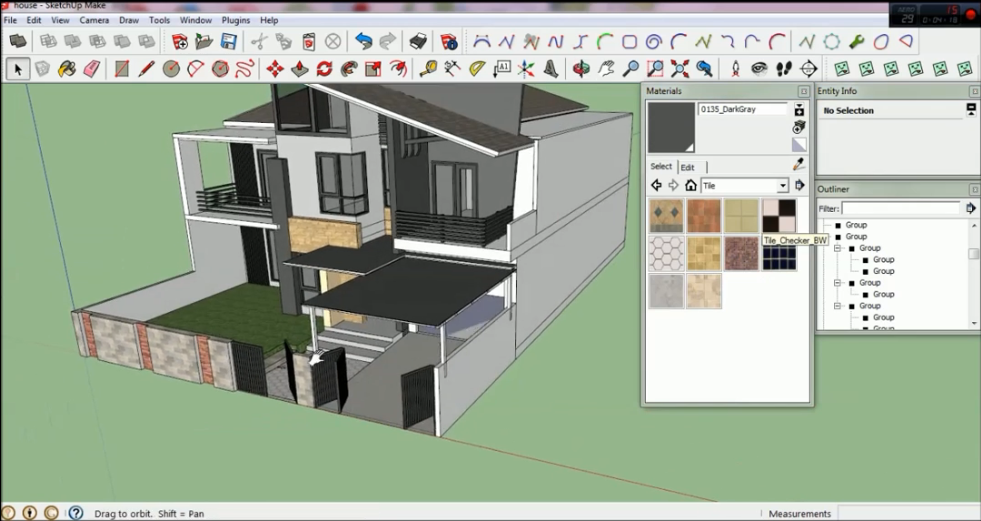981x521 pixels.
Task: Navigate back in Materials library
Action: pyautogui.click(x=656, y=185)
